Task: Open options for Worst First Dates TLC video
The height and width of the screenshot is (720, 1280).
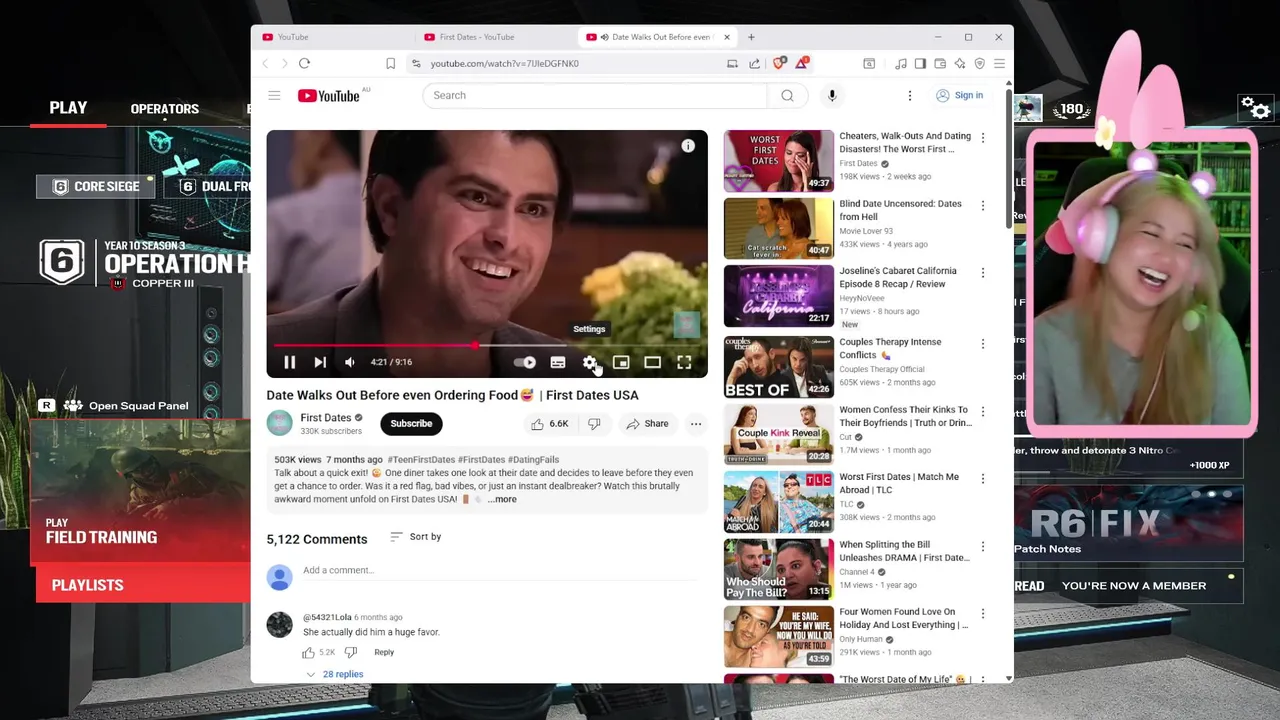Action: point(983,479)
